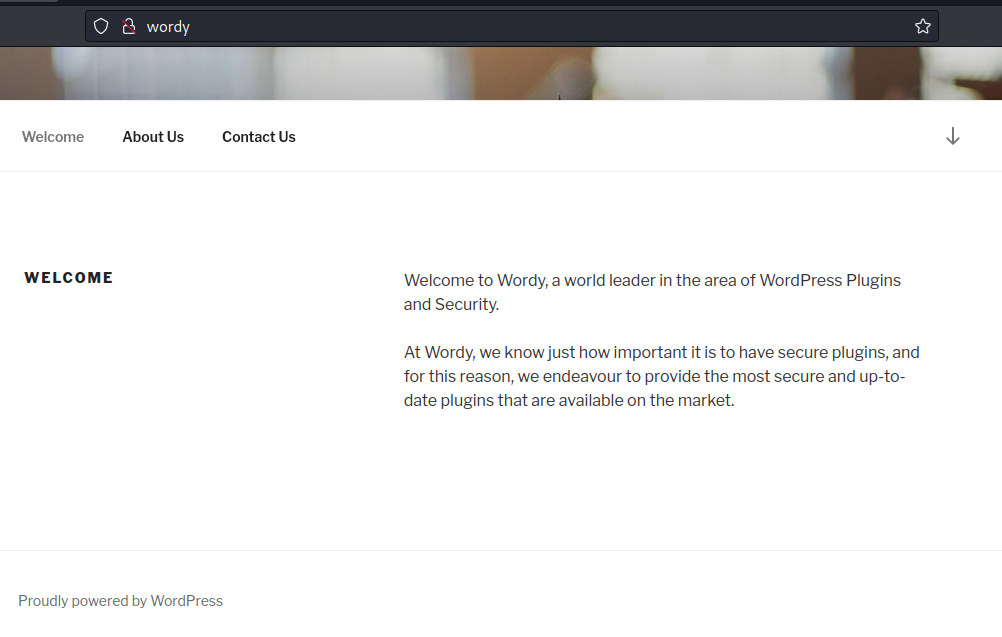The width and height of the screenshot is (1002, 637).
Task: Select the 'wordy' URL in address bar
Action: point(168,27)
